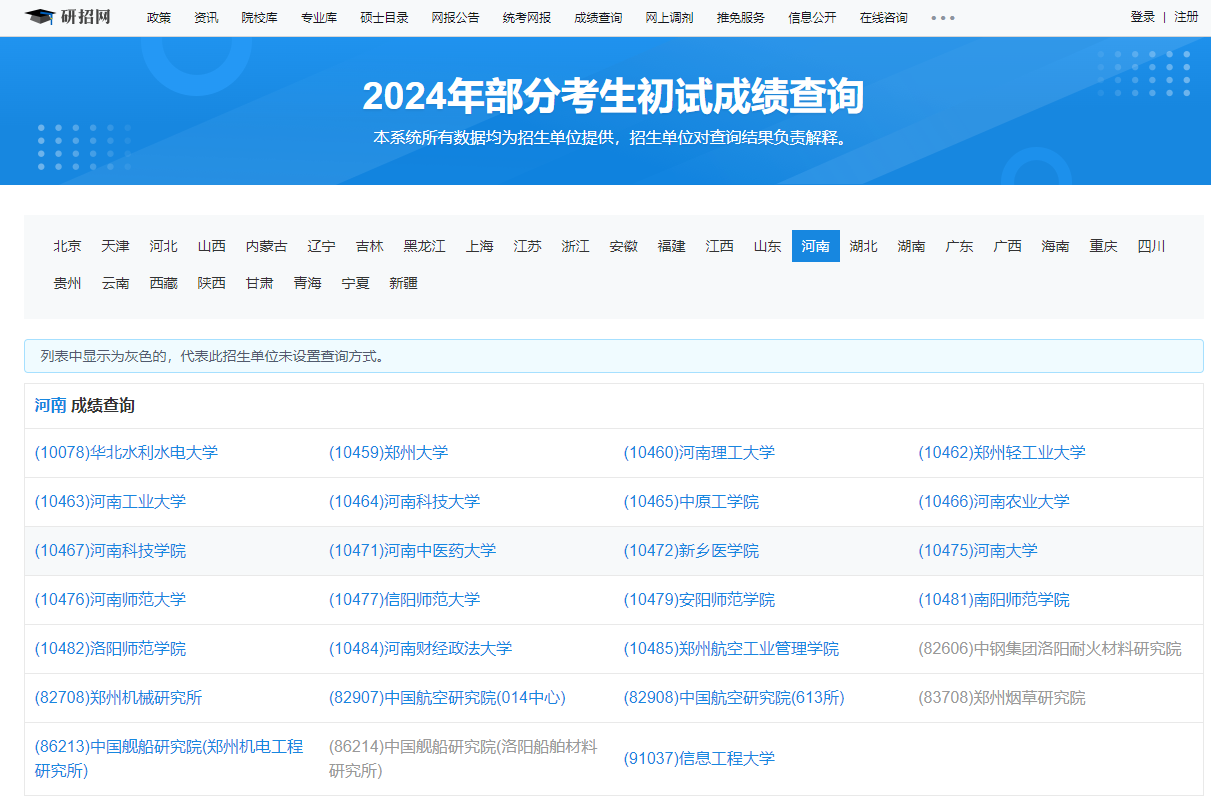Select 浙江 province tab
This screenshot has width=1211, height=803.
point(576,246)
